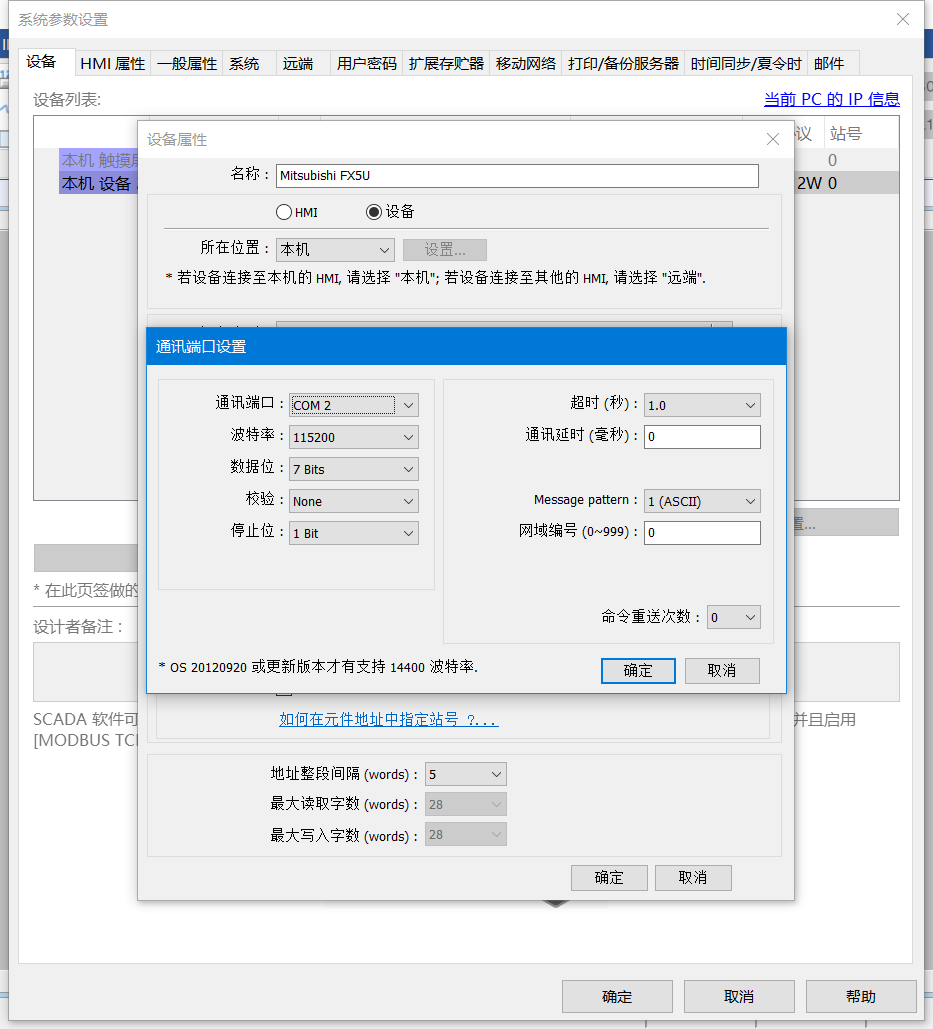Open the 停止位 1 Bit dropdown

(354, 533)
